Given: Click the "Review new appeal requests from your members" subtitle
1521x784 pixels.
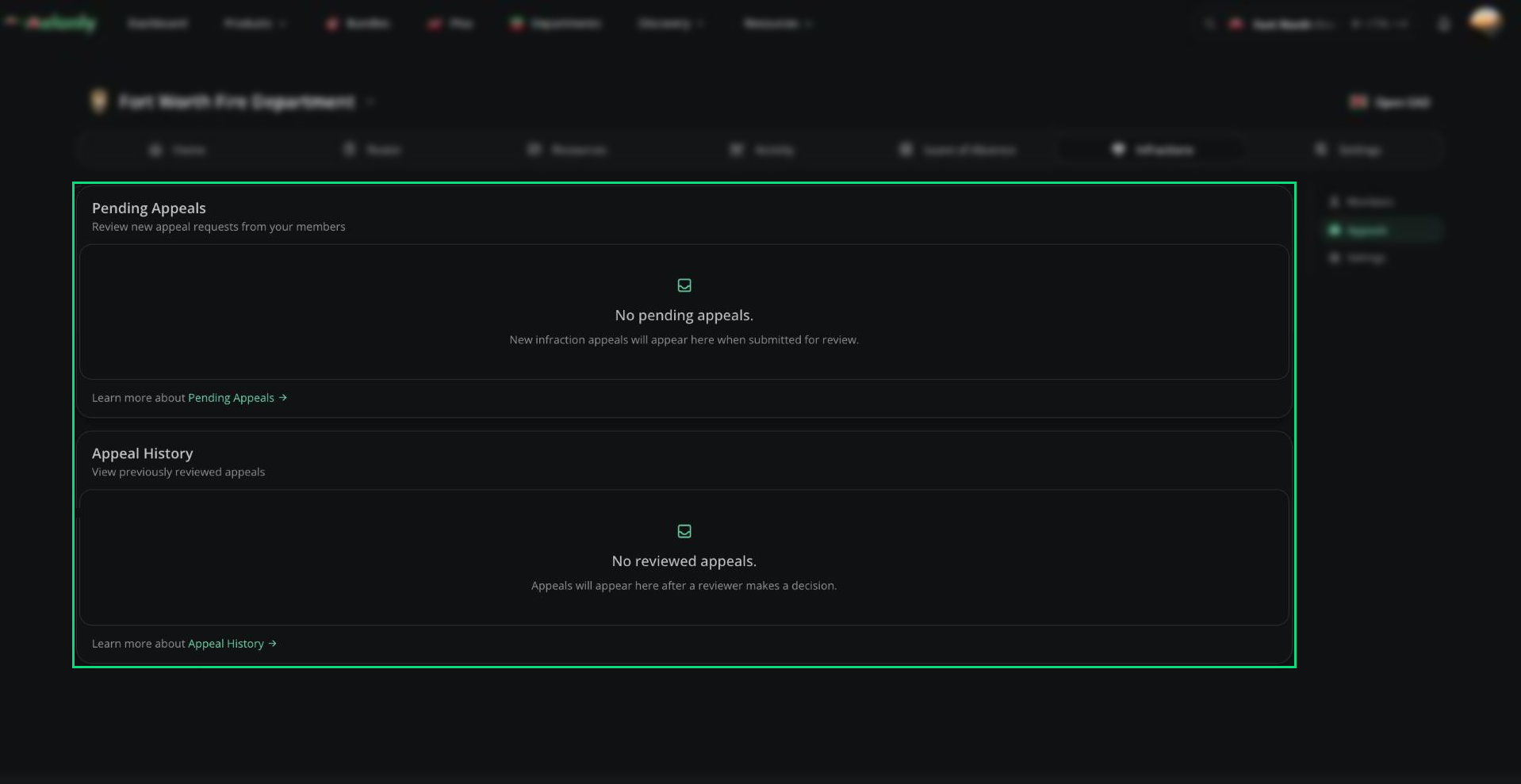Looking at the screenshot, I should tap(219, 227).
